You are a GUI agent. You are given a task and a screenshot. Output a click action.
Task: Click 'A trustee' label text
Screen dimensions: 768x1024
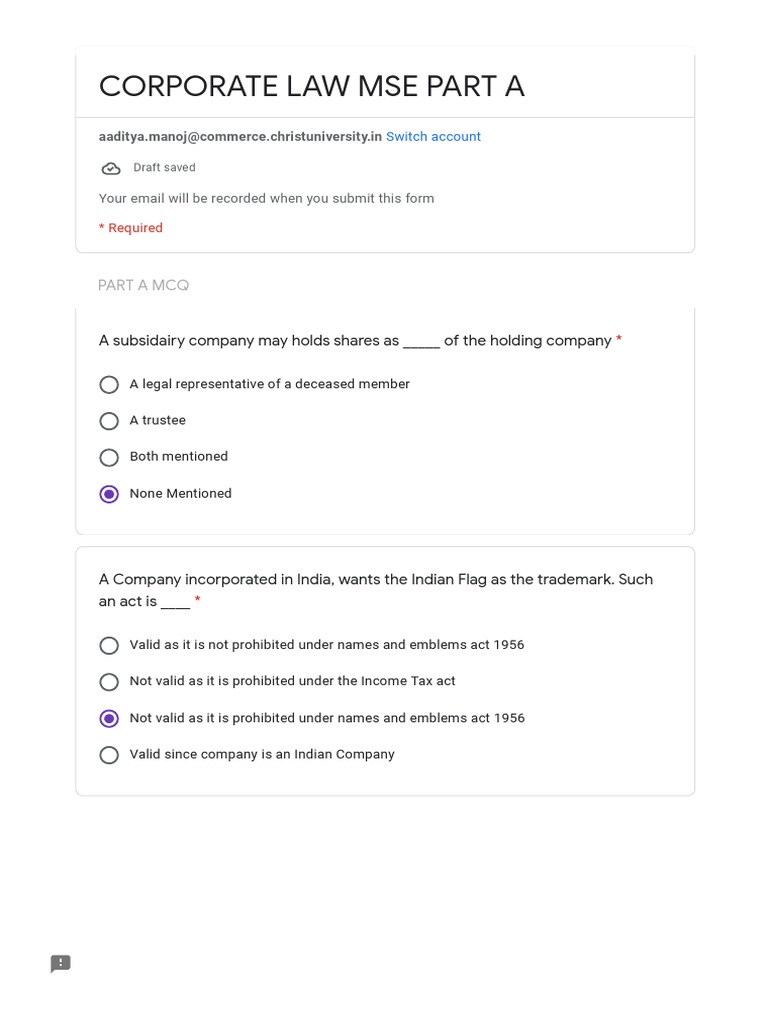[157, 421]
